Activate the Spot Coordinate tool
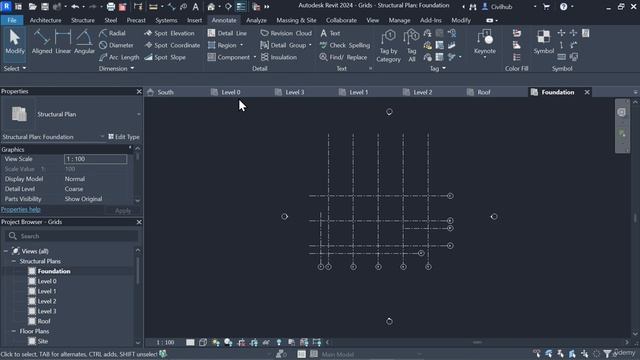The height and width of the screenshot is (360, 640). [x=172, y=45]
